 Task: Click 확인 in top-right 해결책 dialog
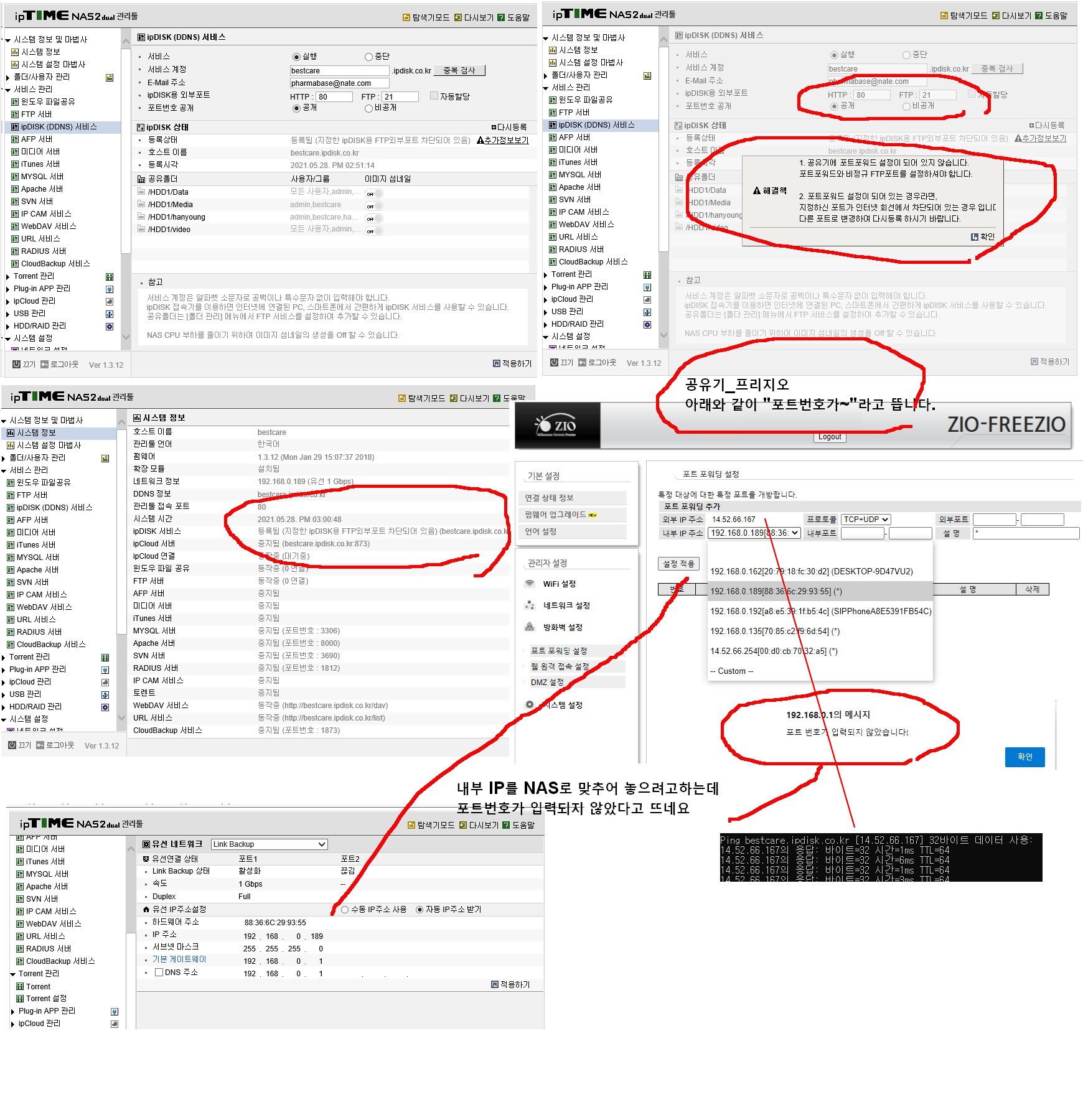tap(983, 237)
